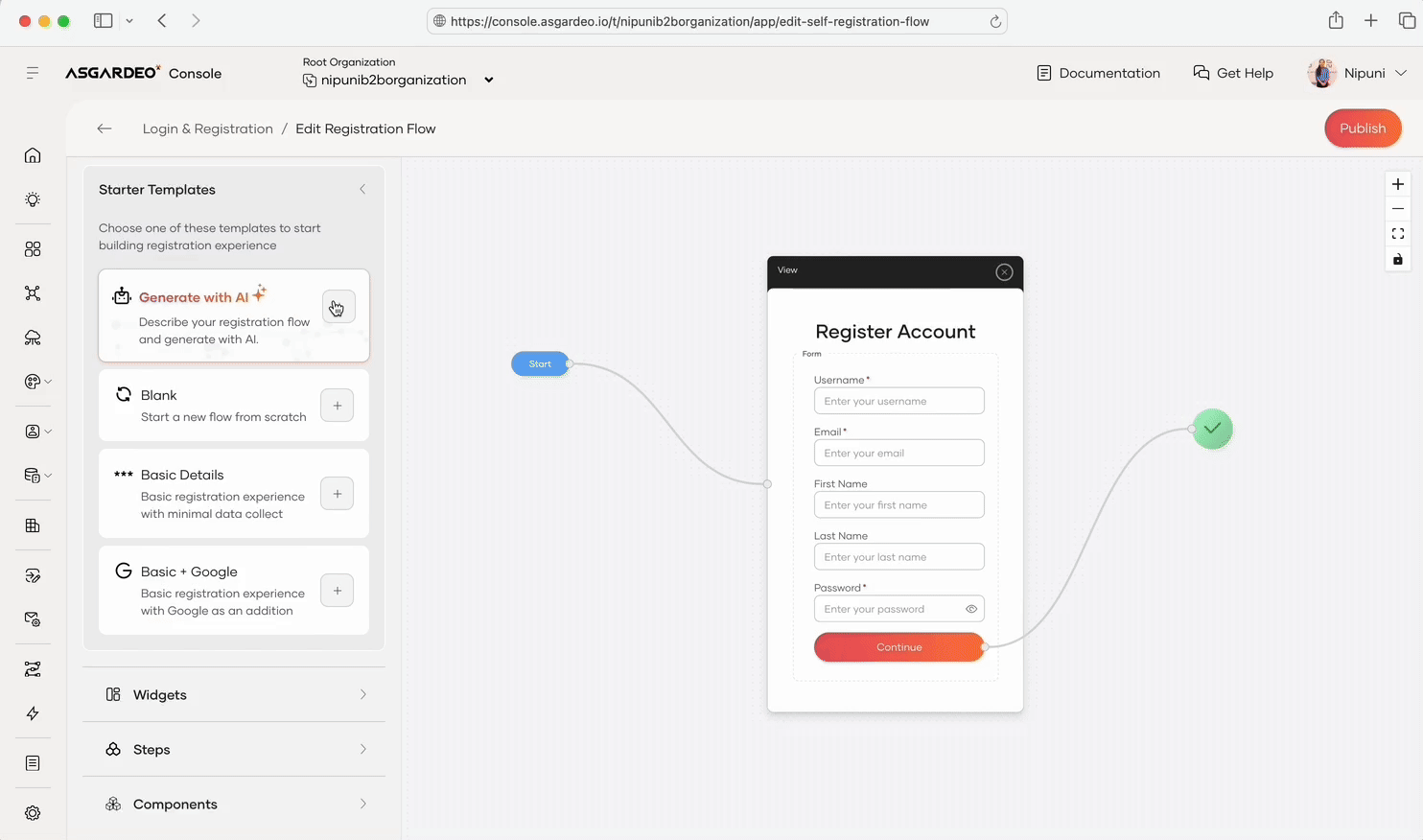
Task: Open the settings gear in left sidebar
Action: pyautogui.click(x=33, y=813)
